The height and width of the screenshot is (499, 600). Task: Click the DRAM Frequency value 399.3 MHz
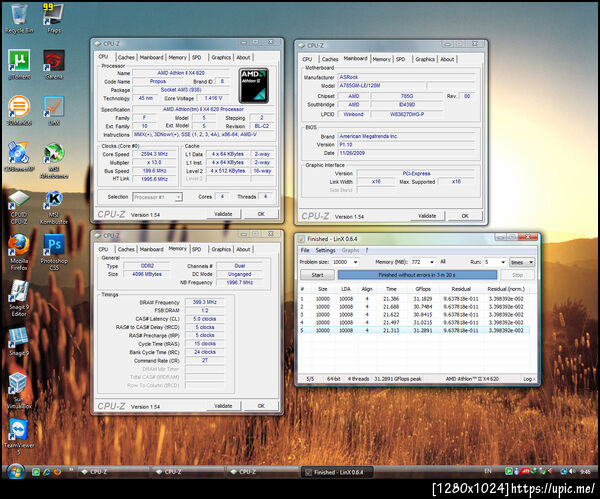coord(205,302)
